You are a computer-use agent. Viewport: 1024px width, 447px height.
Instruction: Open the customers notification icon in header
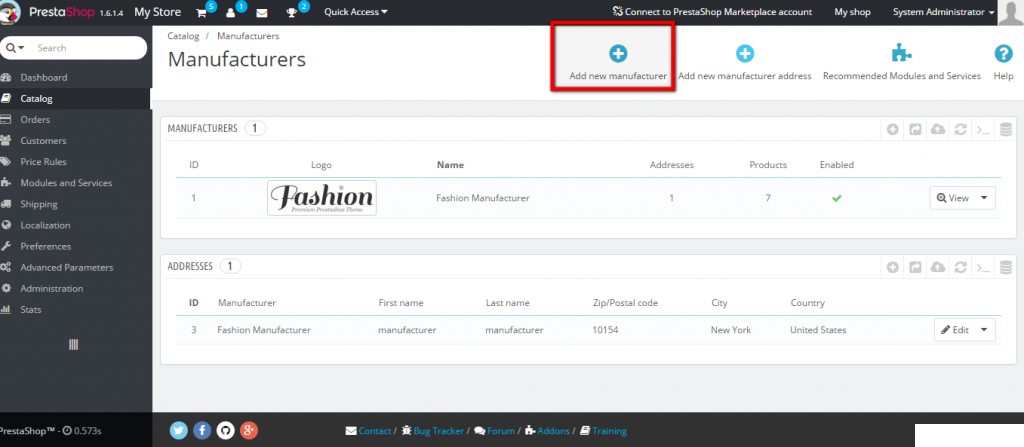coord(231,12)
